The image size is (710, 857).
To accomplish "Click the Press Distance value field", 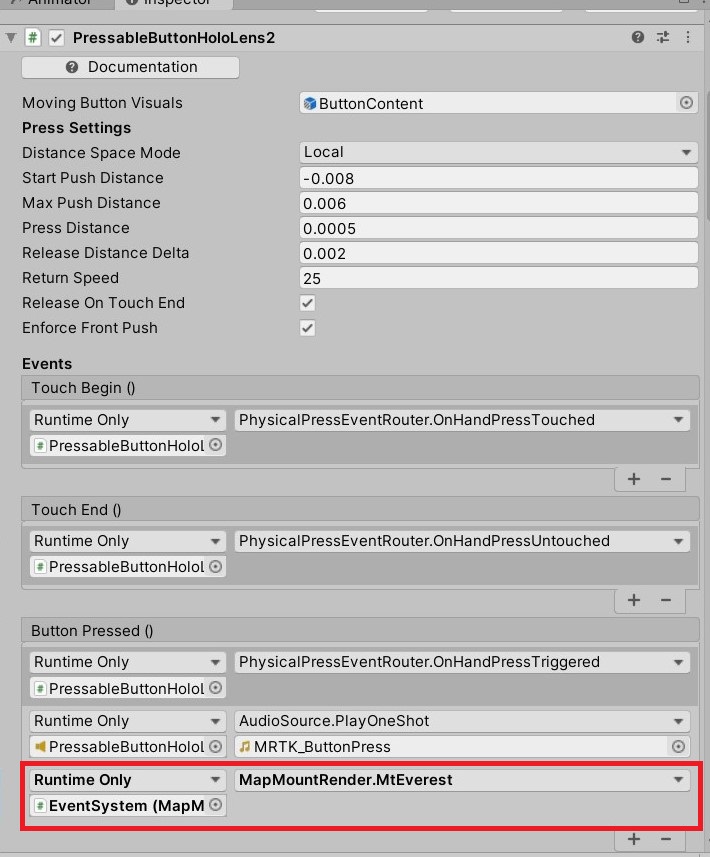I will click(x=498, y=228).
